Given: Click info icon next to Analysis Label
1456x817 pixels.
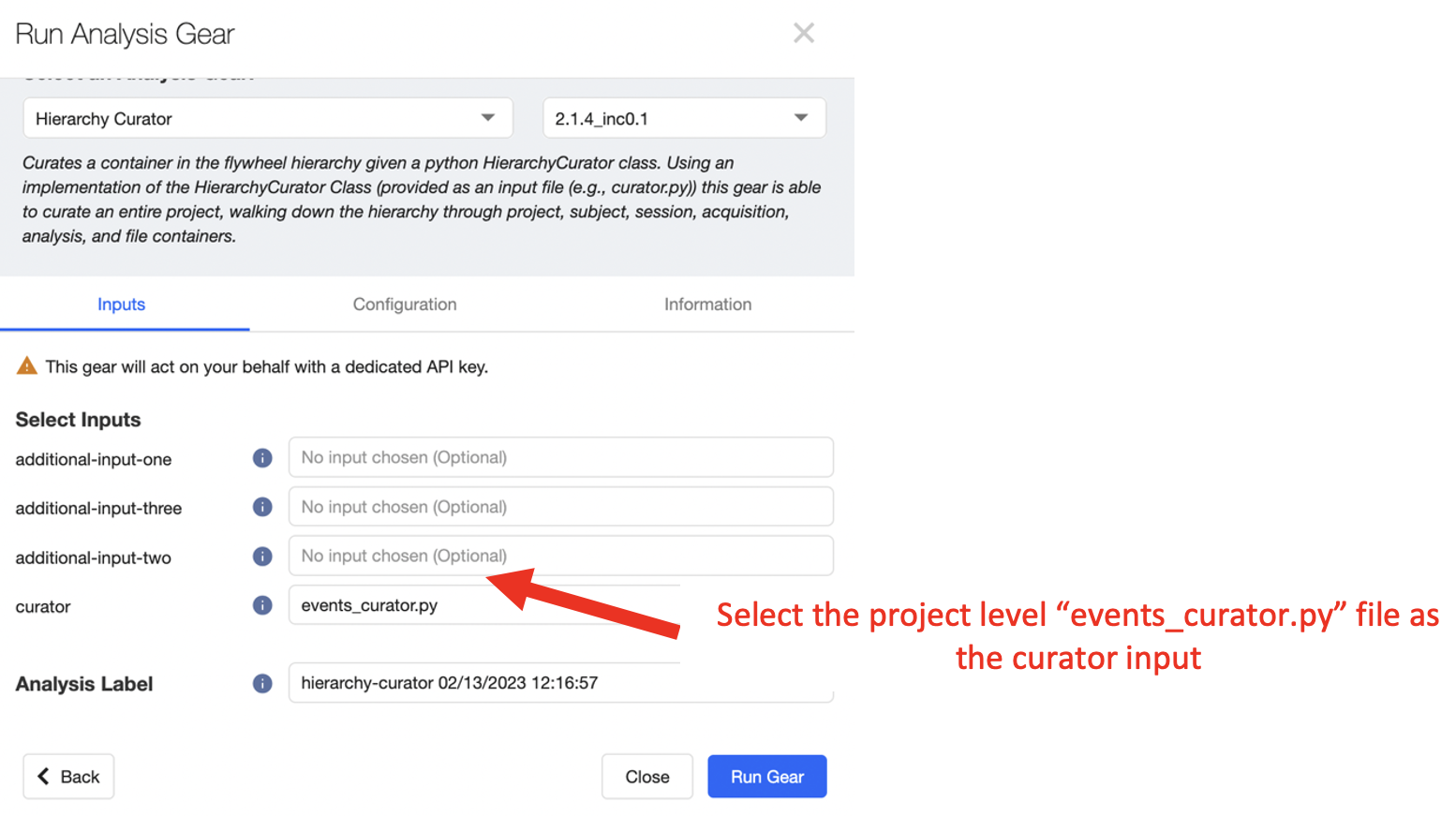Looking at the screenshot, I should (x=262, y=684).
